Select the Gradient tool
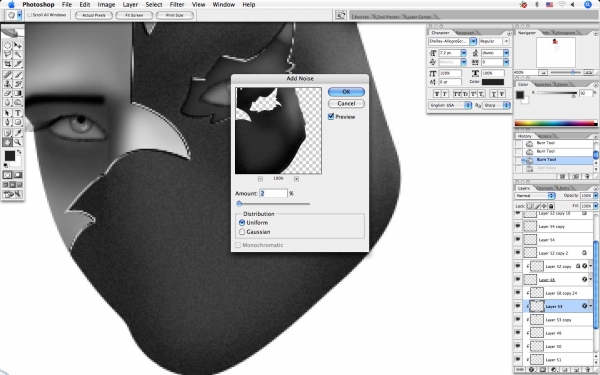The height and width of the screenshot is (375, 600). 18,93
